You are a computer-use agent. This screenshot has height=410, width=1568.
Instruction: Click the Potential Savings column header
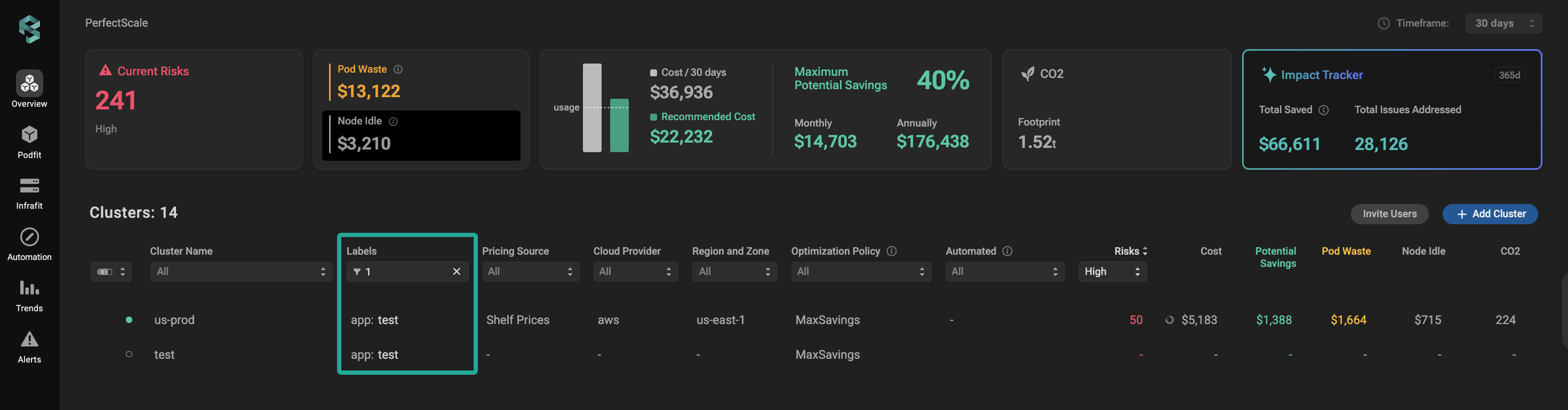(x=1276, y=257)
